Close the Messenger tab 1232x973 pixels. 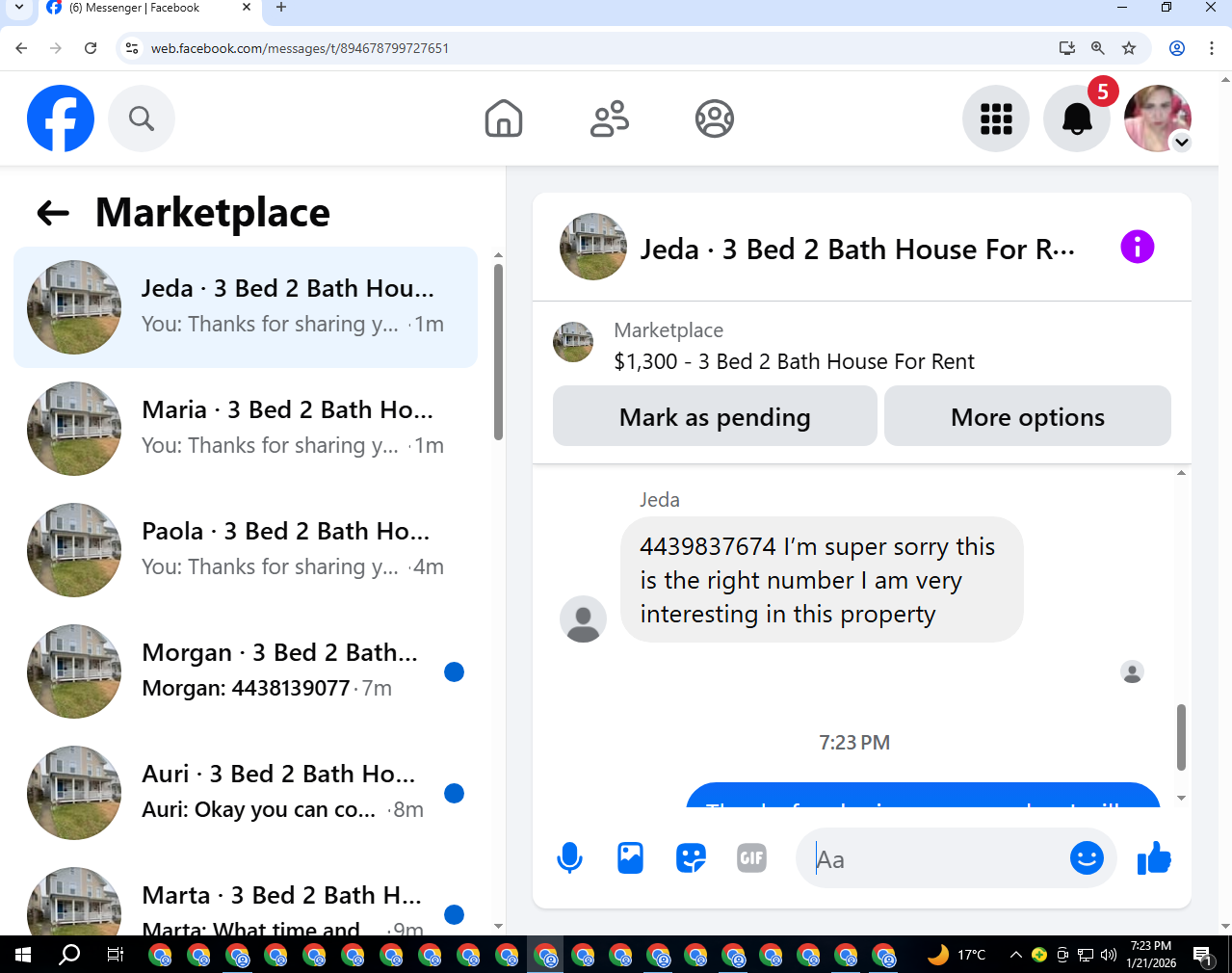[247, 8]
